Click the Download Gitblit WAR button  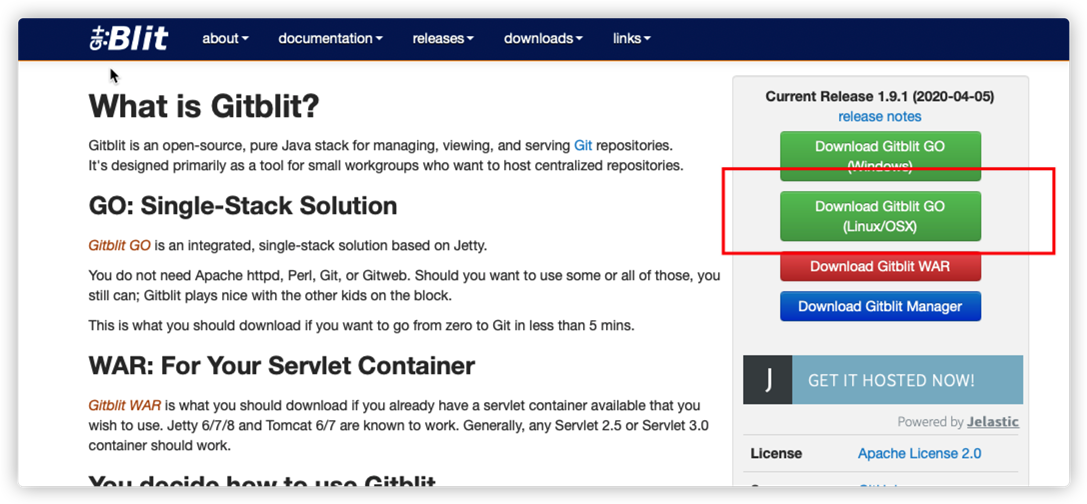[880, 266]
